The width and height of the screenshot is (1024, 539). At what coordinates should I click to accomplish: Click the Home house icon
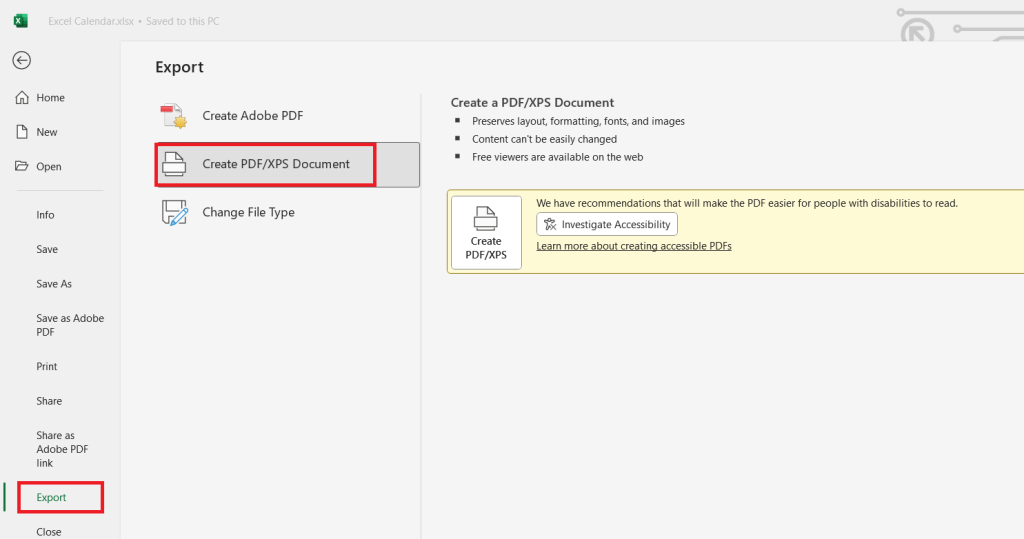pyautogui.click(x=22, y=98)
